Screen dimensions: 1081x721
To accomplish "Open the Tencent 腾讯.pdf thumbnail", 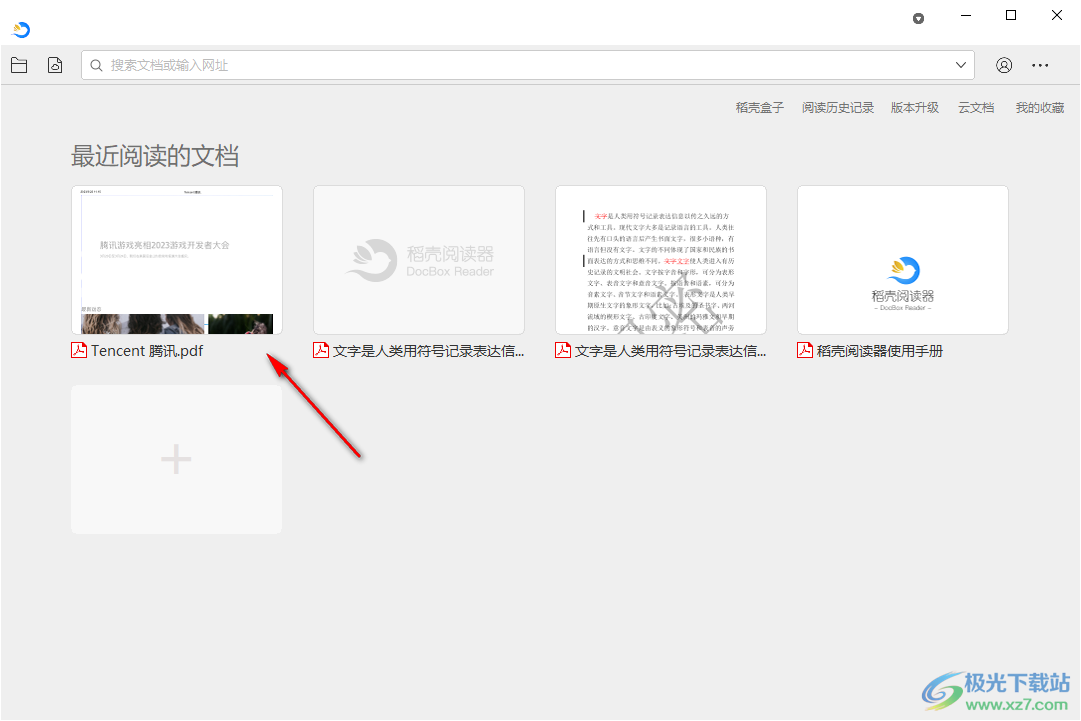I will (x=176, y=260).
